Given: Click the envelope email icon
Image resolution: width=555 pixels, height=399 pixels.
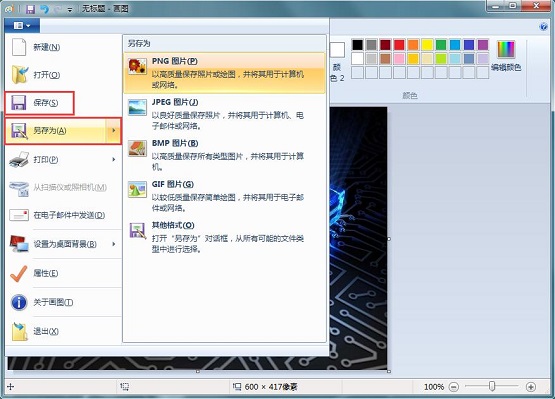Looking at the screenshot, I should pyautogui.click(x=19, y=215).
